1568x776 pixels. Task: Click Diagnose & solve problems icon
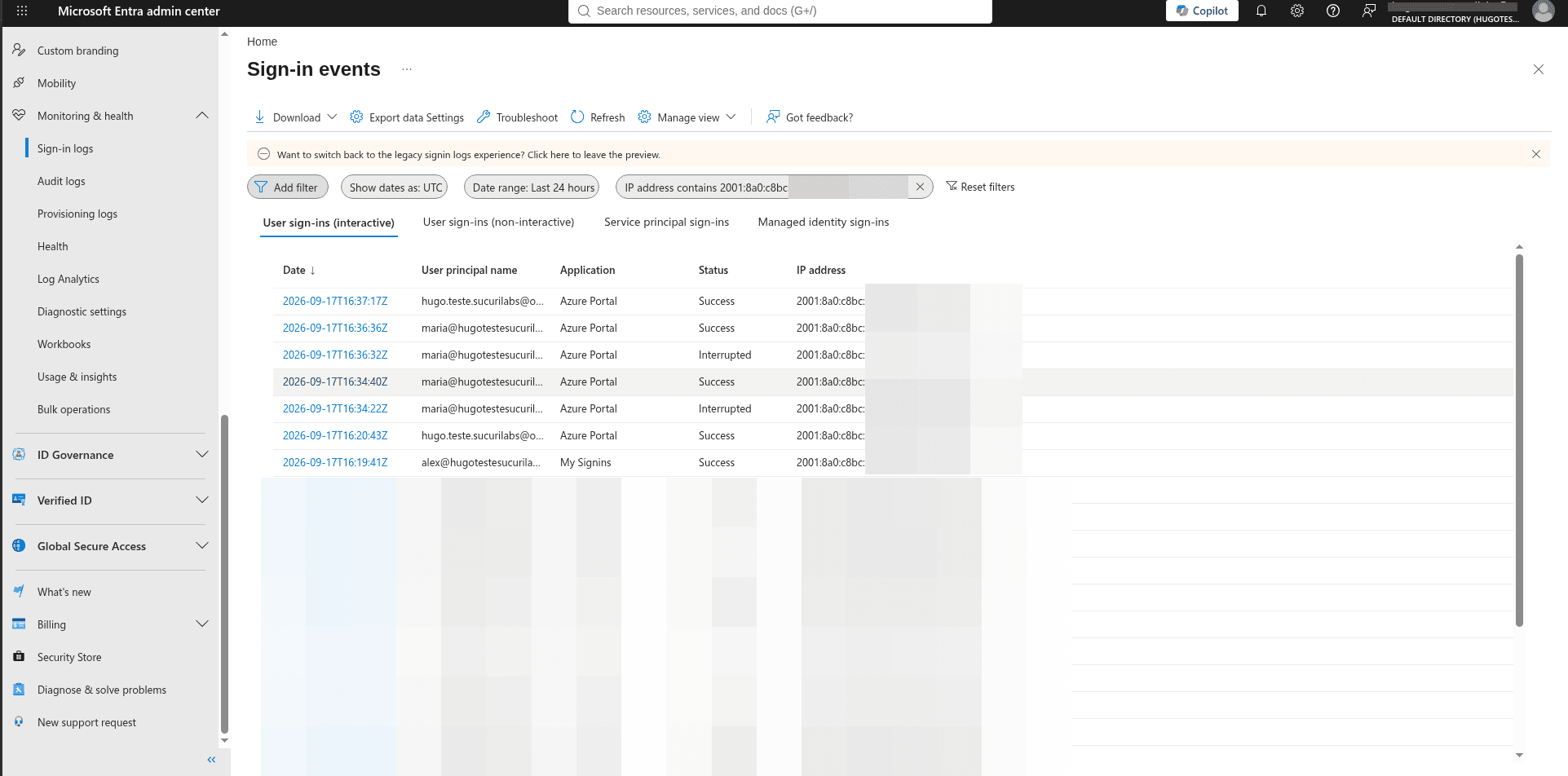(19, 689)
